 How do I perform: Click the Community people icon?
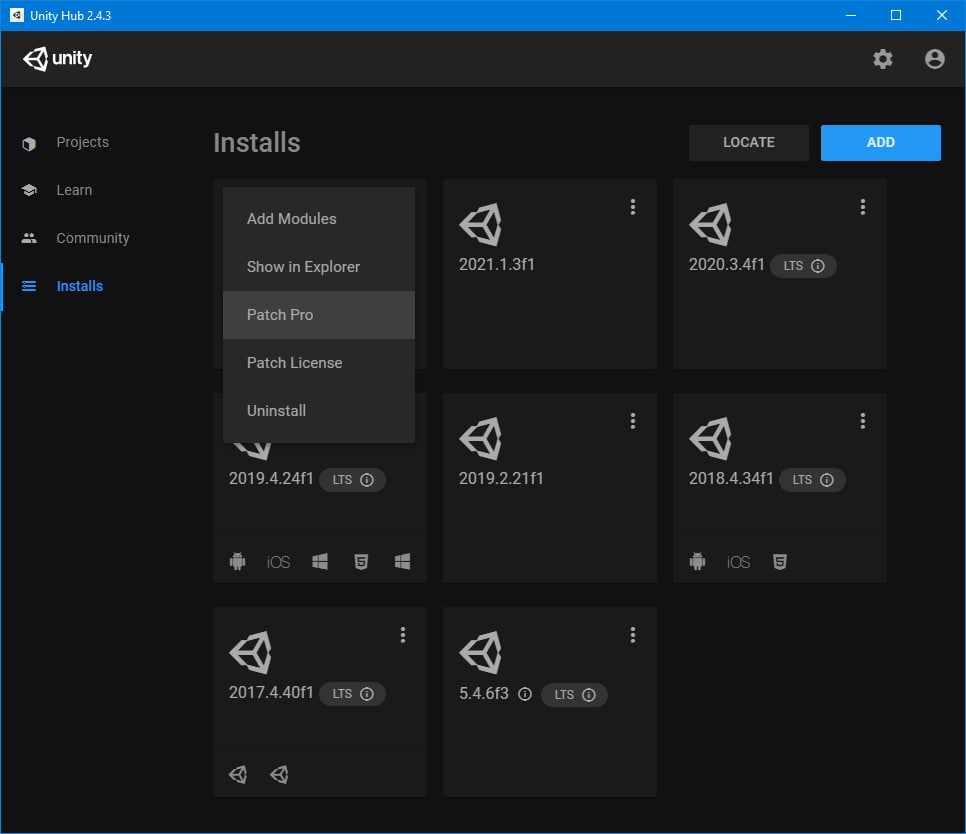tap(29, 238)
